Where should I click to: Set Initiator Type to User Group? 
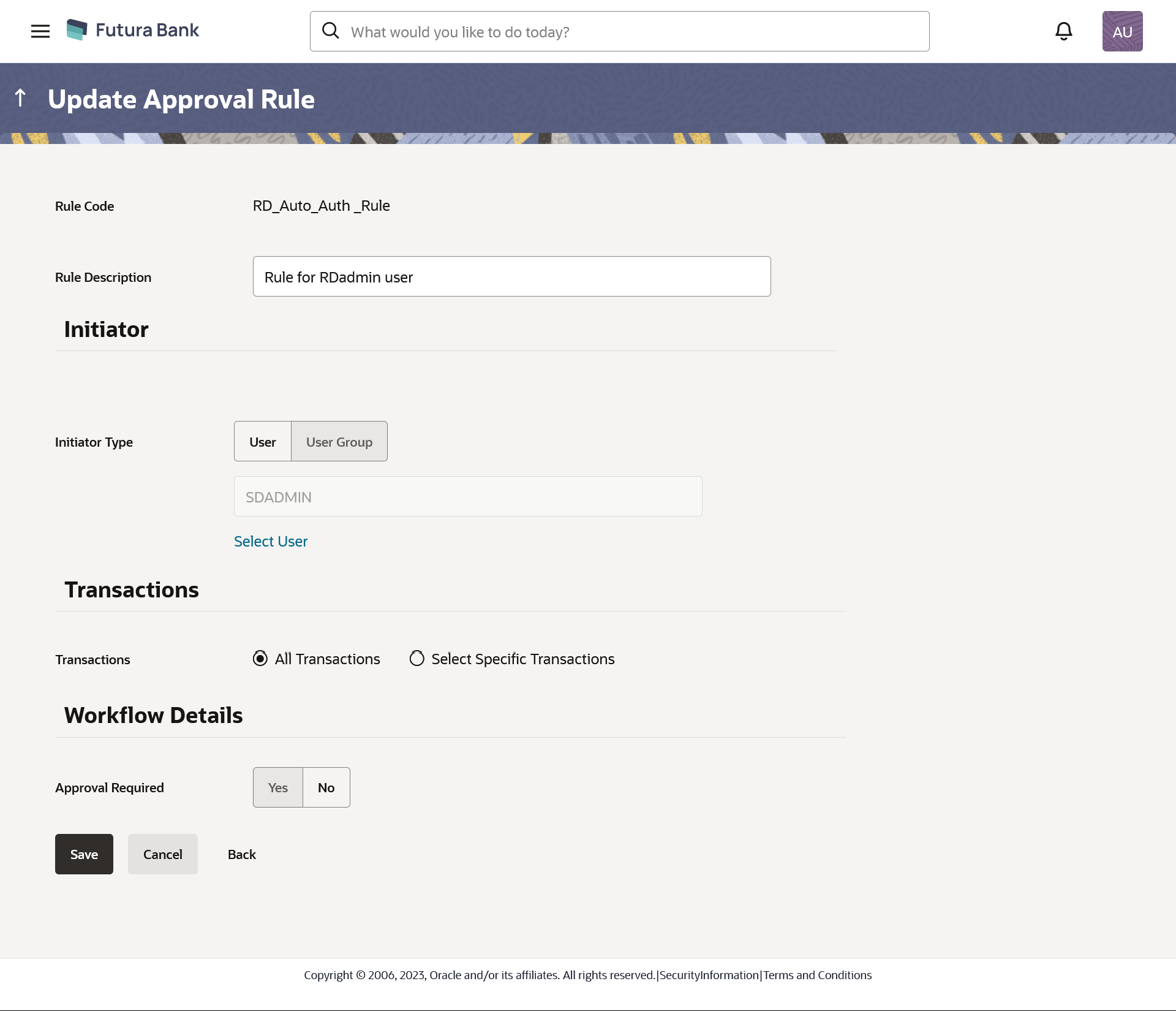339,442
